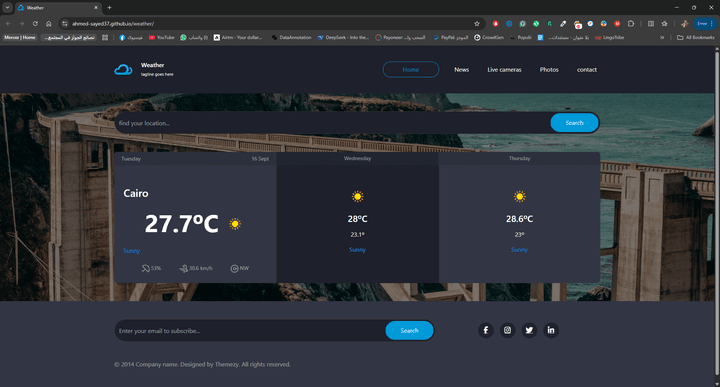Open the bookmarks apps grid icon
720x387 pixels.
(x=105, y=38)
